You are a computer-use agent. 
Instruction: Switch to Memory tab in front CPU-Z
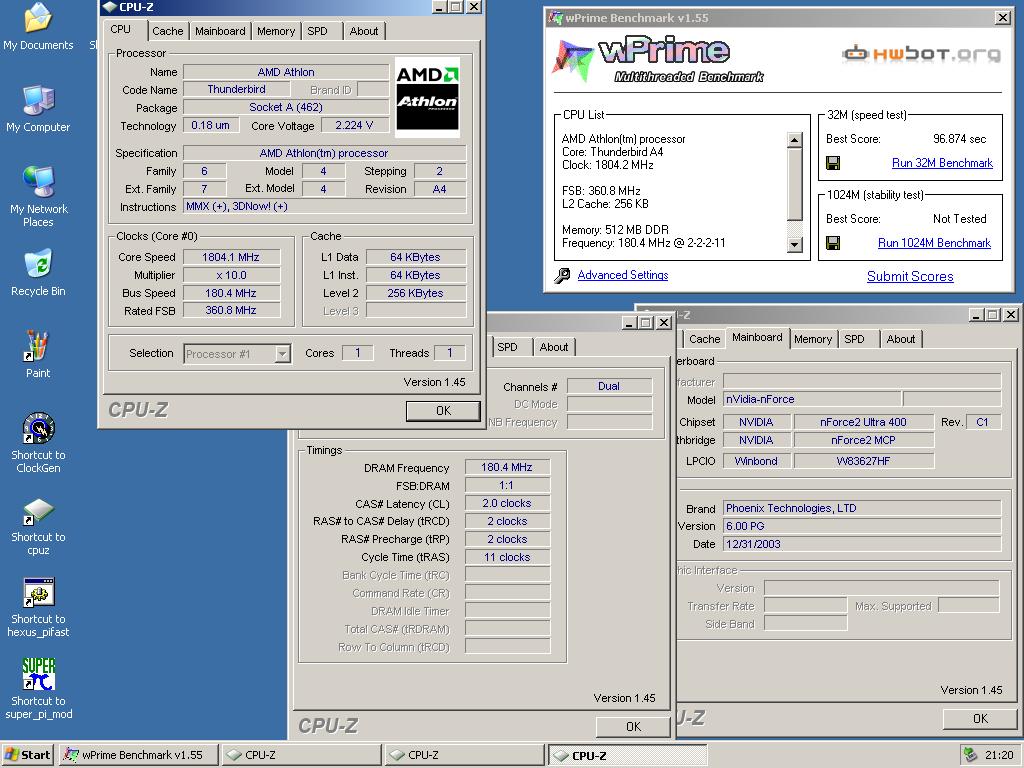coord(276,31)
